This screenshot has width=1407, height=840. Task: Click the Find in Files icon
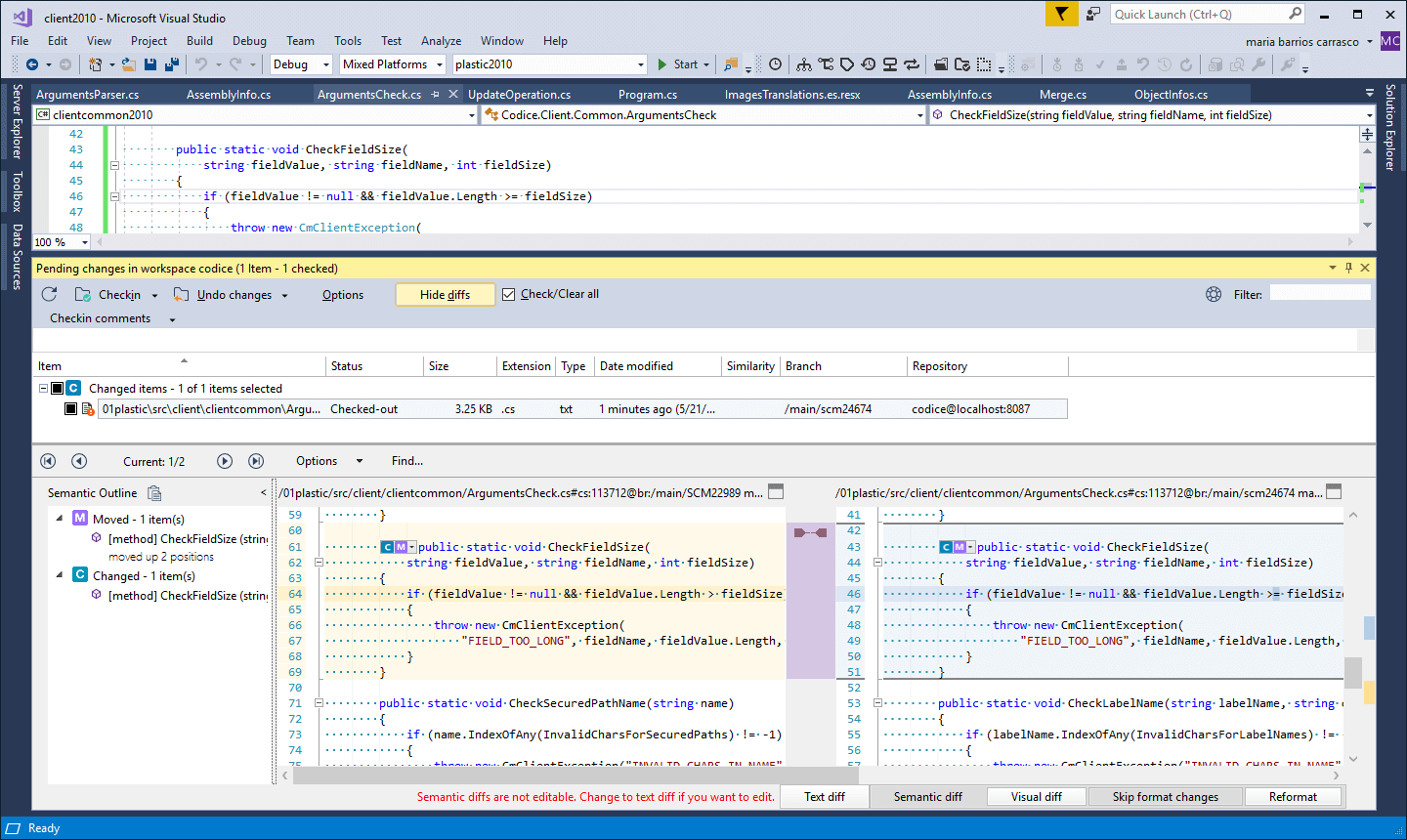coord(730,64)
